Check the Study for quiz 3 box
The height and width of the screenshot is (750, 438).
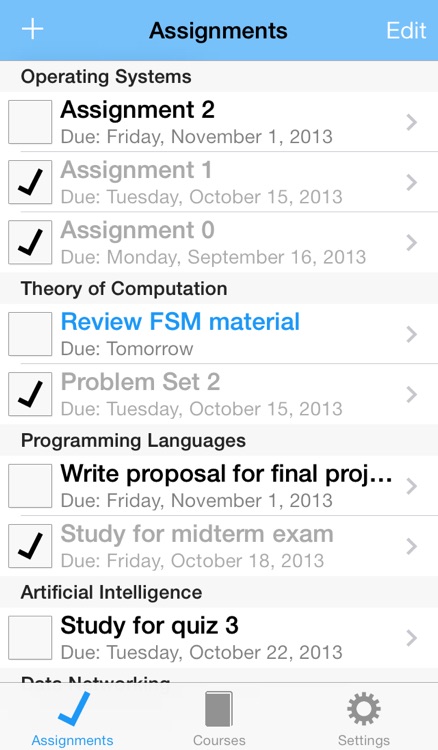[x=30, y=638]
